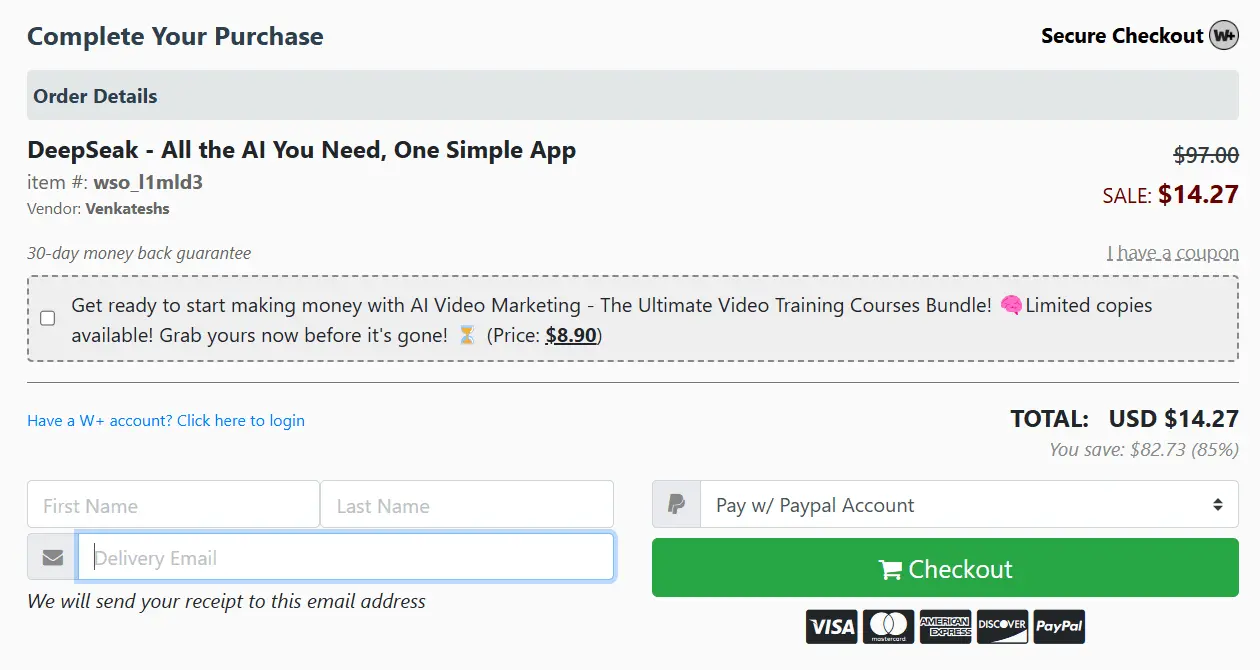
Task: Click the $8.90 bundle price link
Action: (571, 336)
